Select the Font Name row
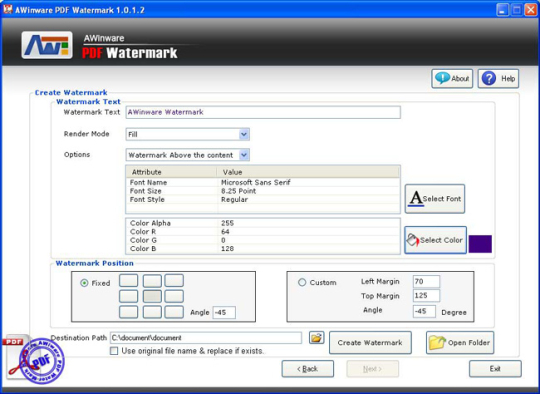The image size is (540, 394). (263, 182)
